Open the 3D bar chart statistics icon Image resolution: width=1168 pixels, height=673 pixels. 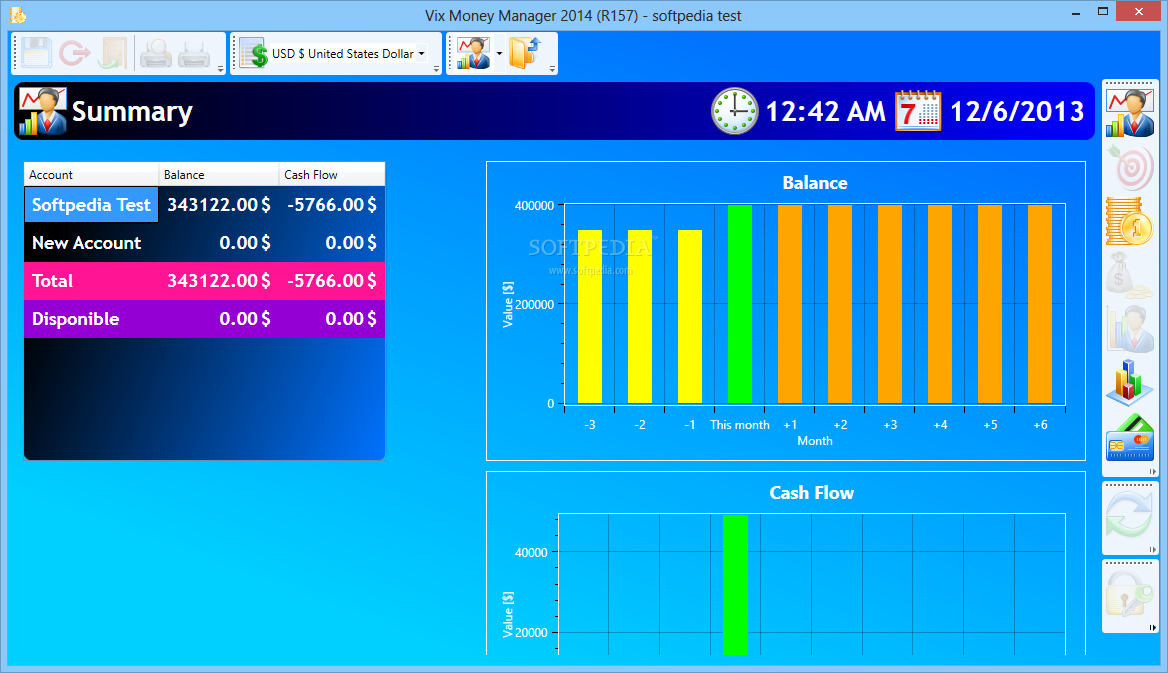pos(1129,382)
